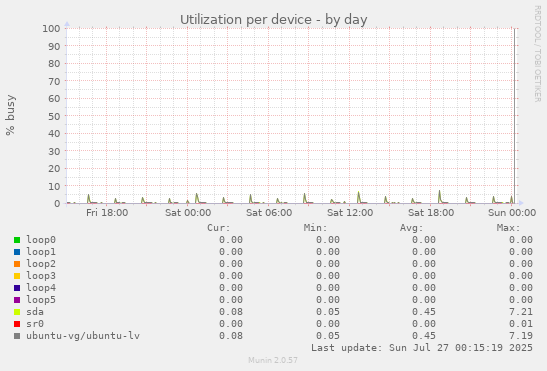Click the 'Sat 12:00' time axis label
The image size is (547, 371).
[350, 213]
